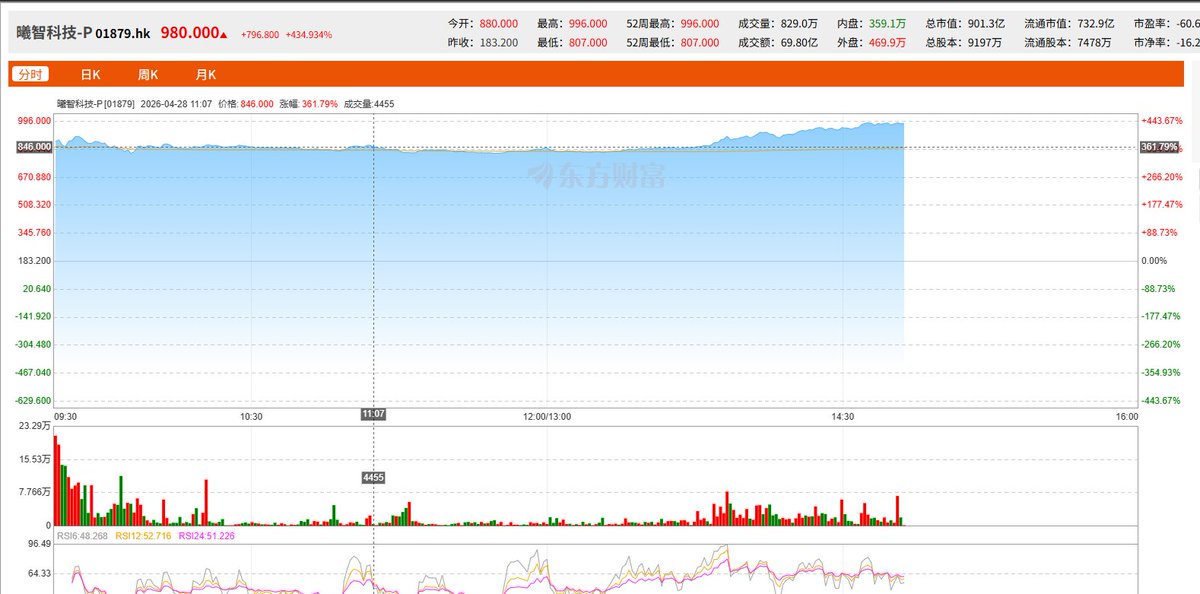Select the 最高 value 996.000

587,23
